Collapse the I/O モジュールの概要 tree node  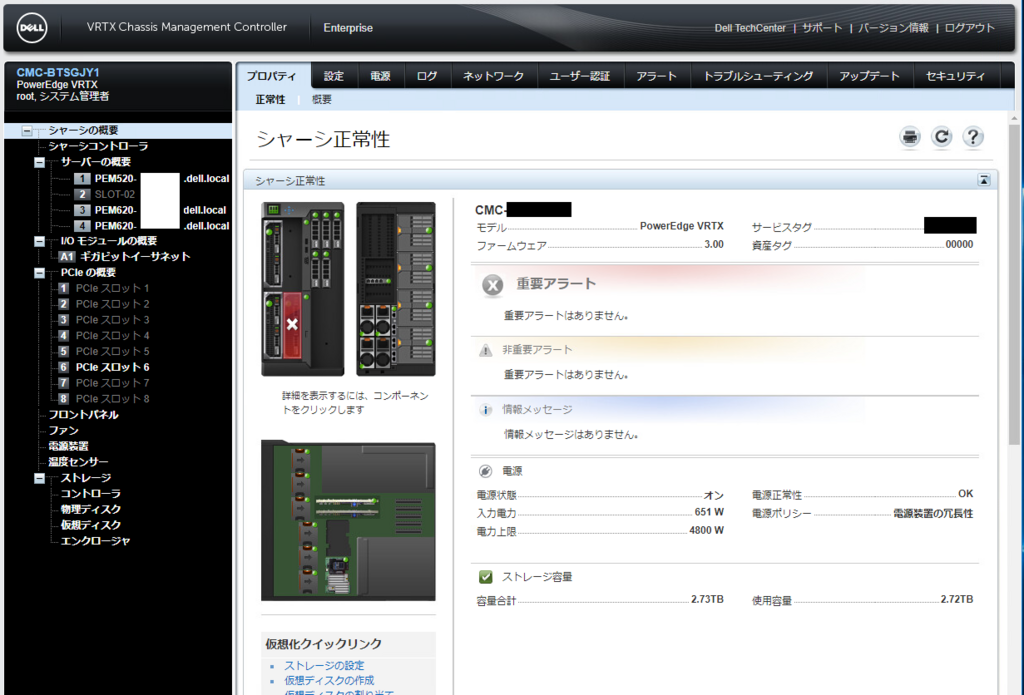39,241
